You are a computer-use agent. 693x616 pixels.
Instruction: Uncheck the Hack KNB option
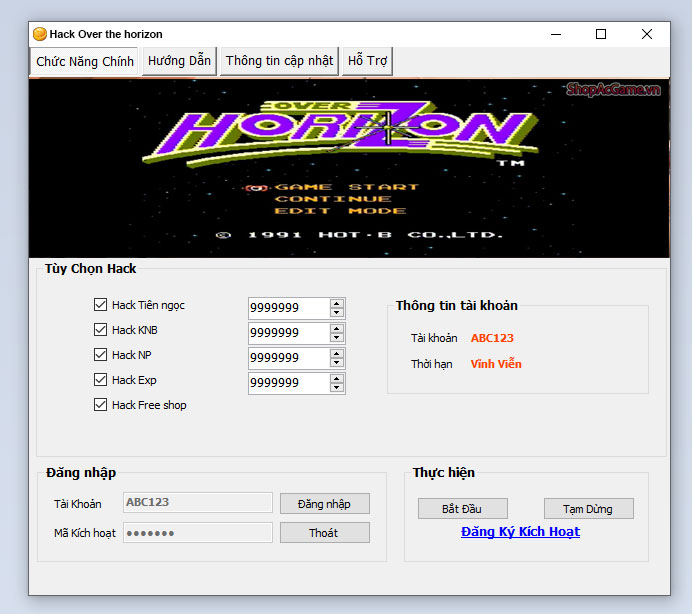click(100, 330)
